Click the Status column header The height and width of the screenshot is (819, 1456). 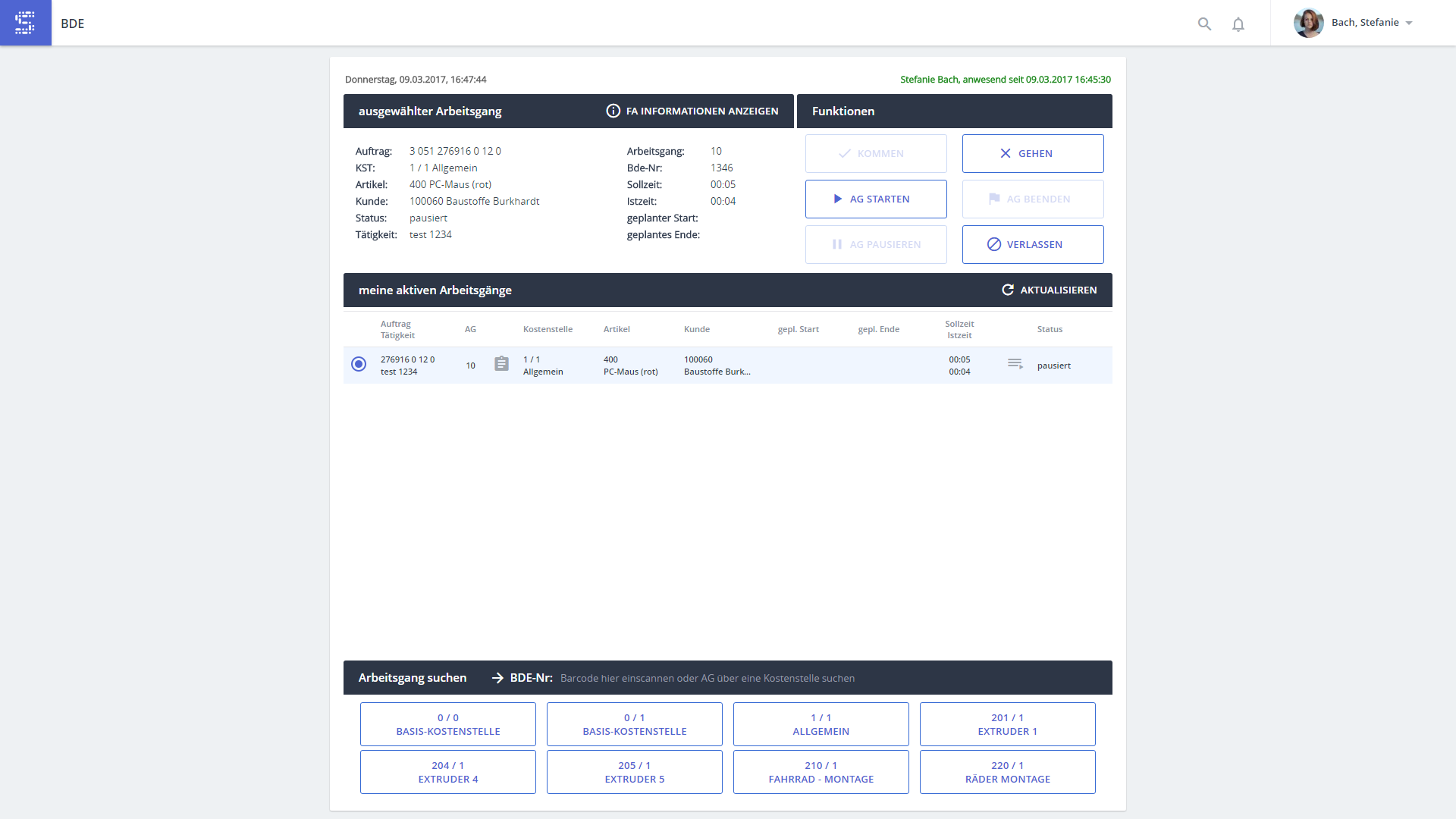[1050, 329]
